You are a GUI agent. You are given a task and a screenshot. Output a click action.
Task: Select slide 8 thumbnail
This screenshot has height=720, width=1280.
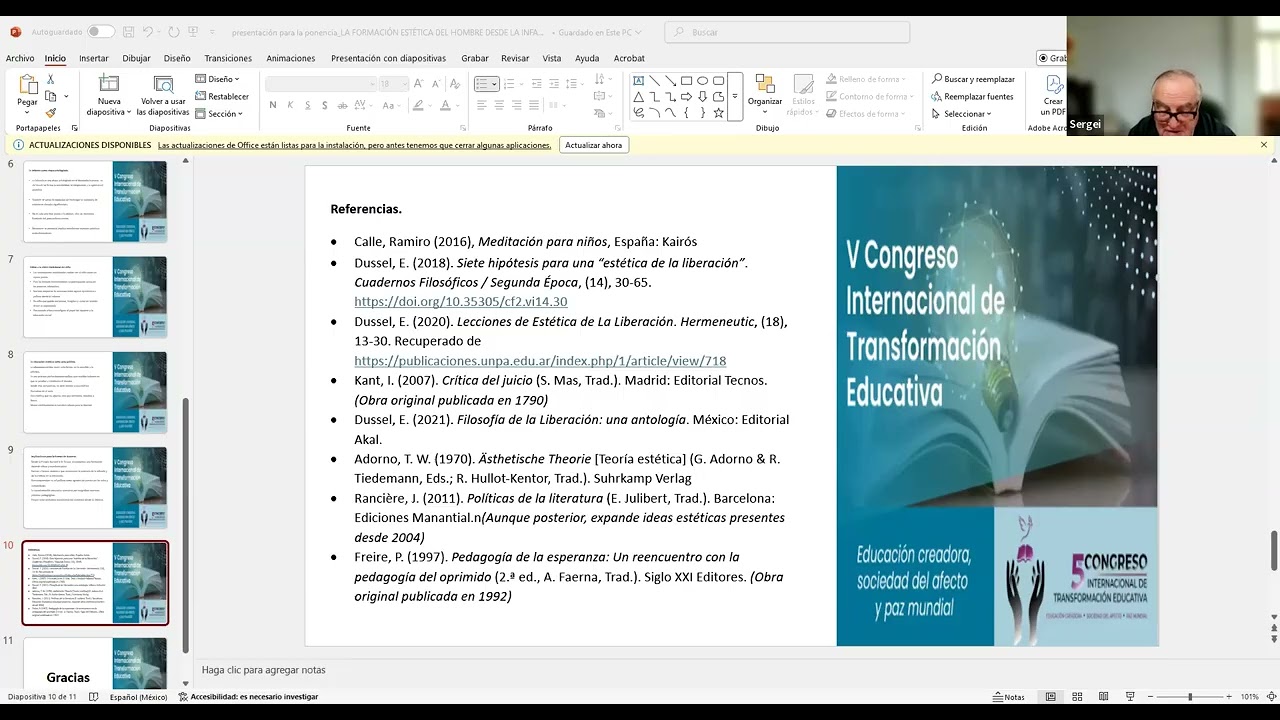coord(95,392)
